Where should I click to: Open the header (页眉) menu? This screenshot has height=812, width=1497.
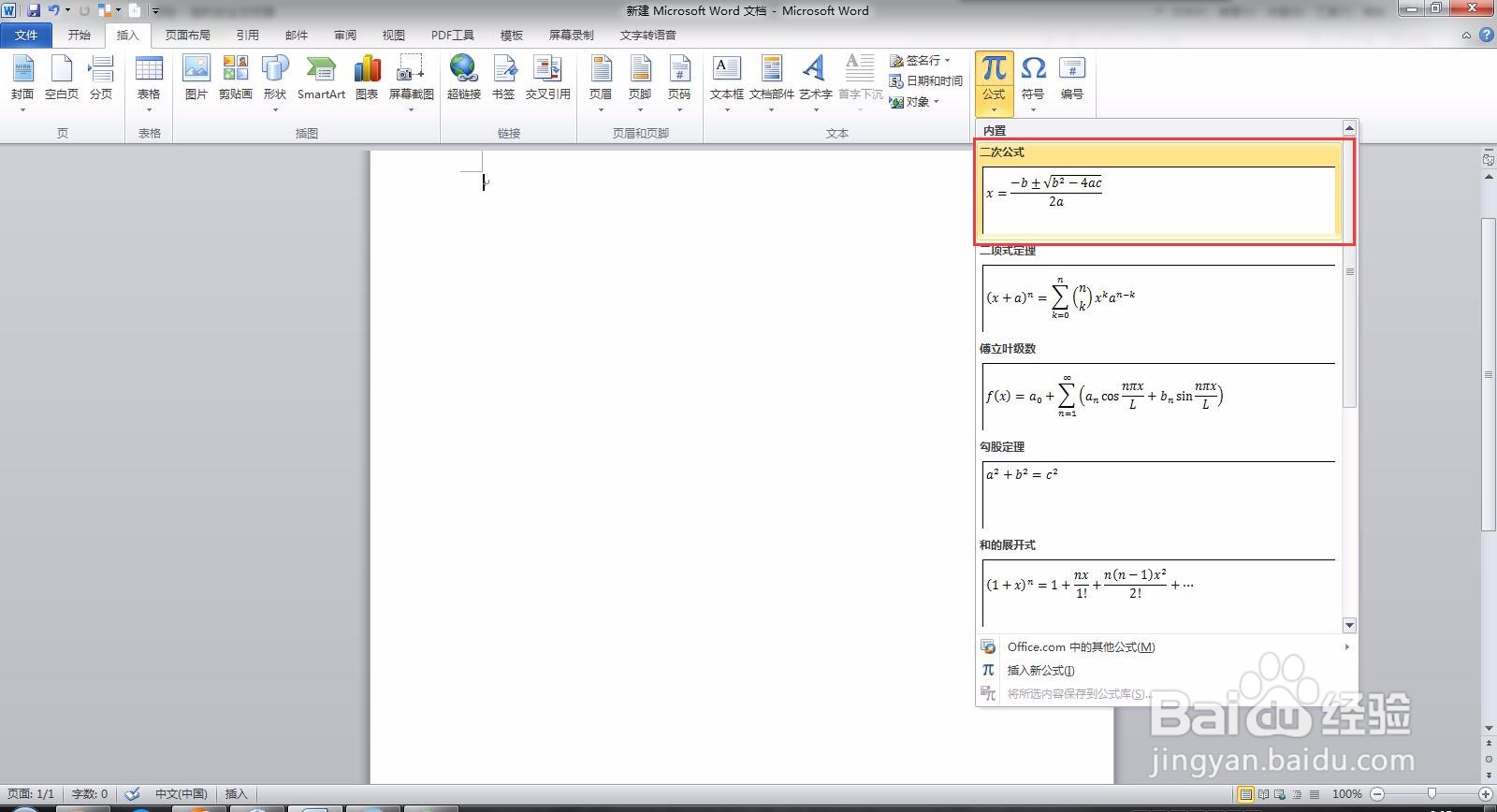[601, 82]
